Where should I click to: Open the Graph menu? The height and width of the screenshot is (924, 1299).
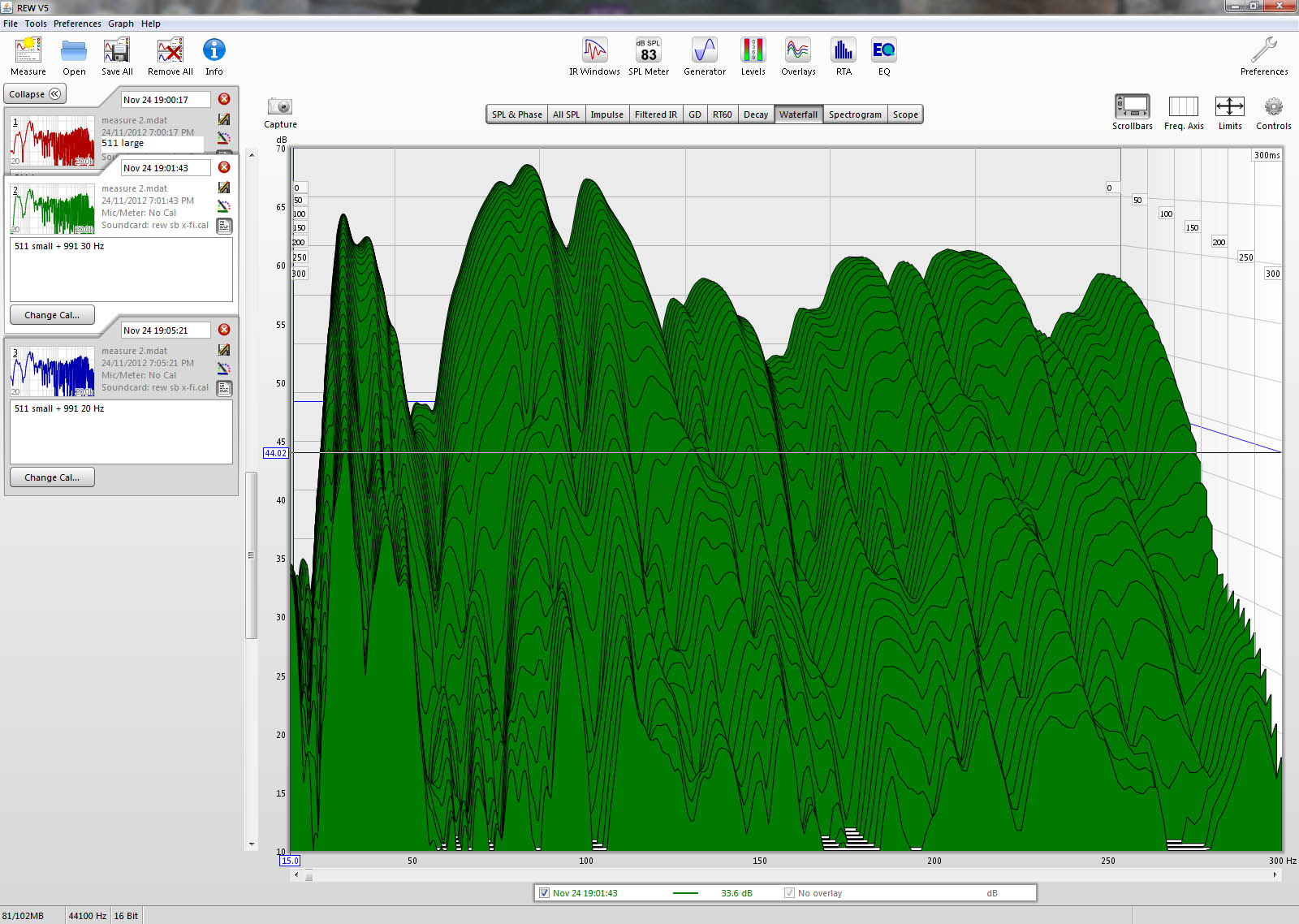coord(120,24)
